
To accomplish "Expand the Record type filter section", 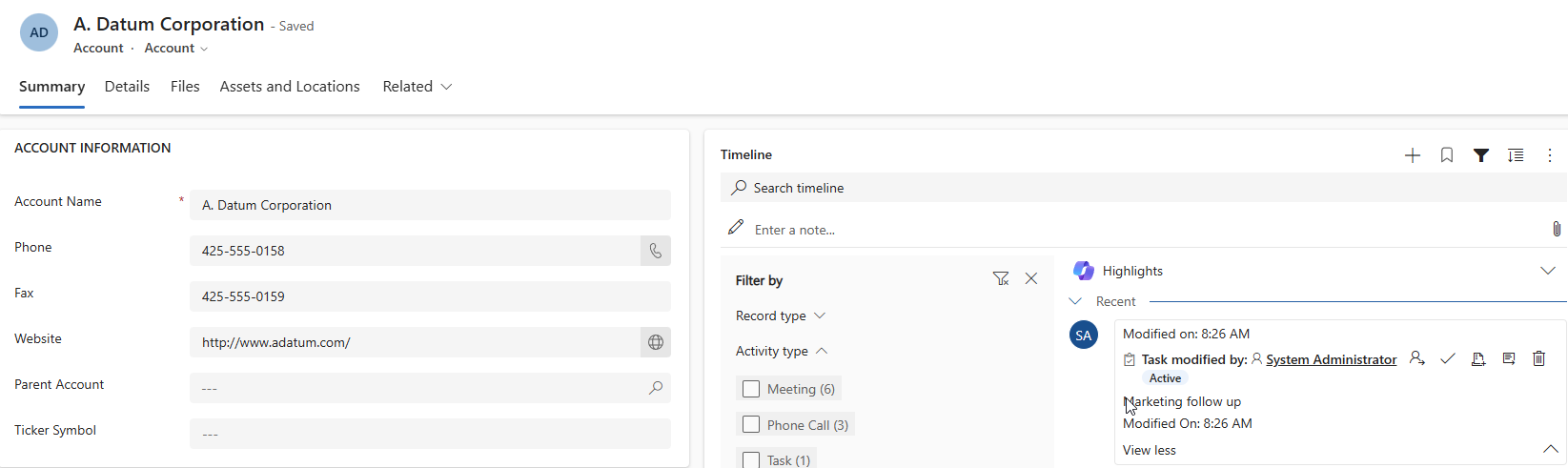I will 781,315.
